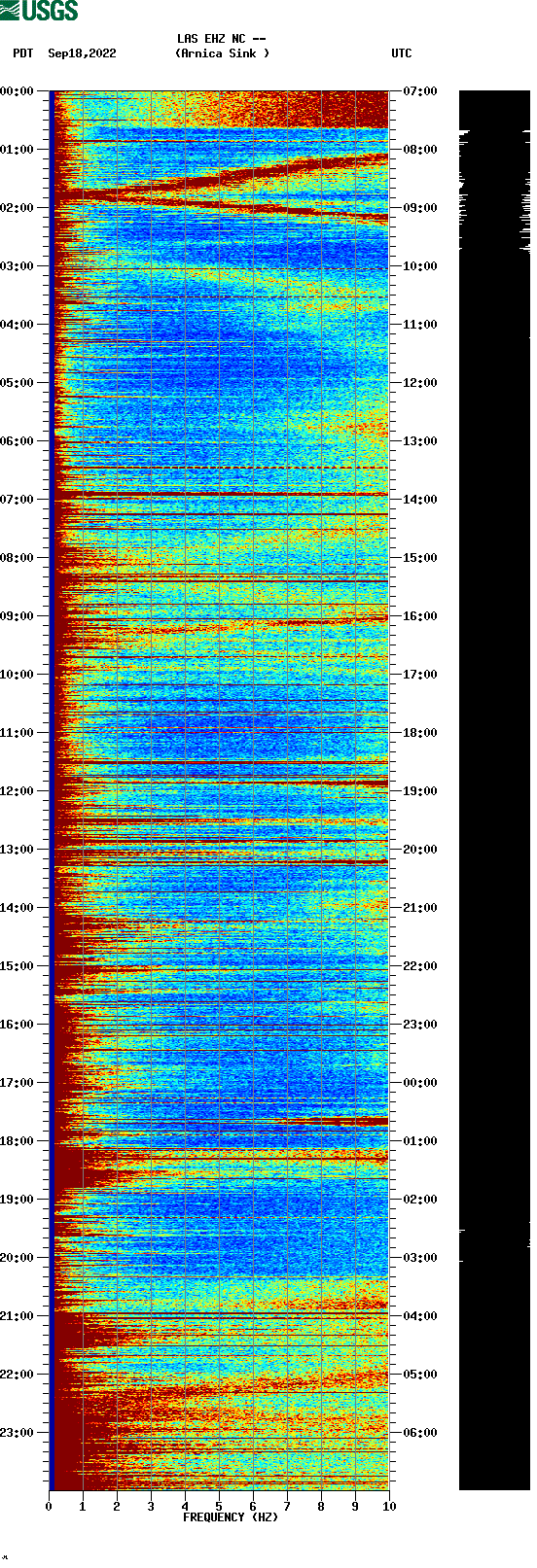
Task: Click the UTC time label '19:00'
Action: [420, 791]
